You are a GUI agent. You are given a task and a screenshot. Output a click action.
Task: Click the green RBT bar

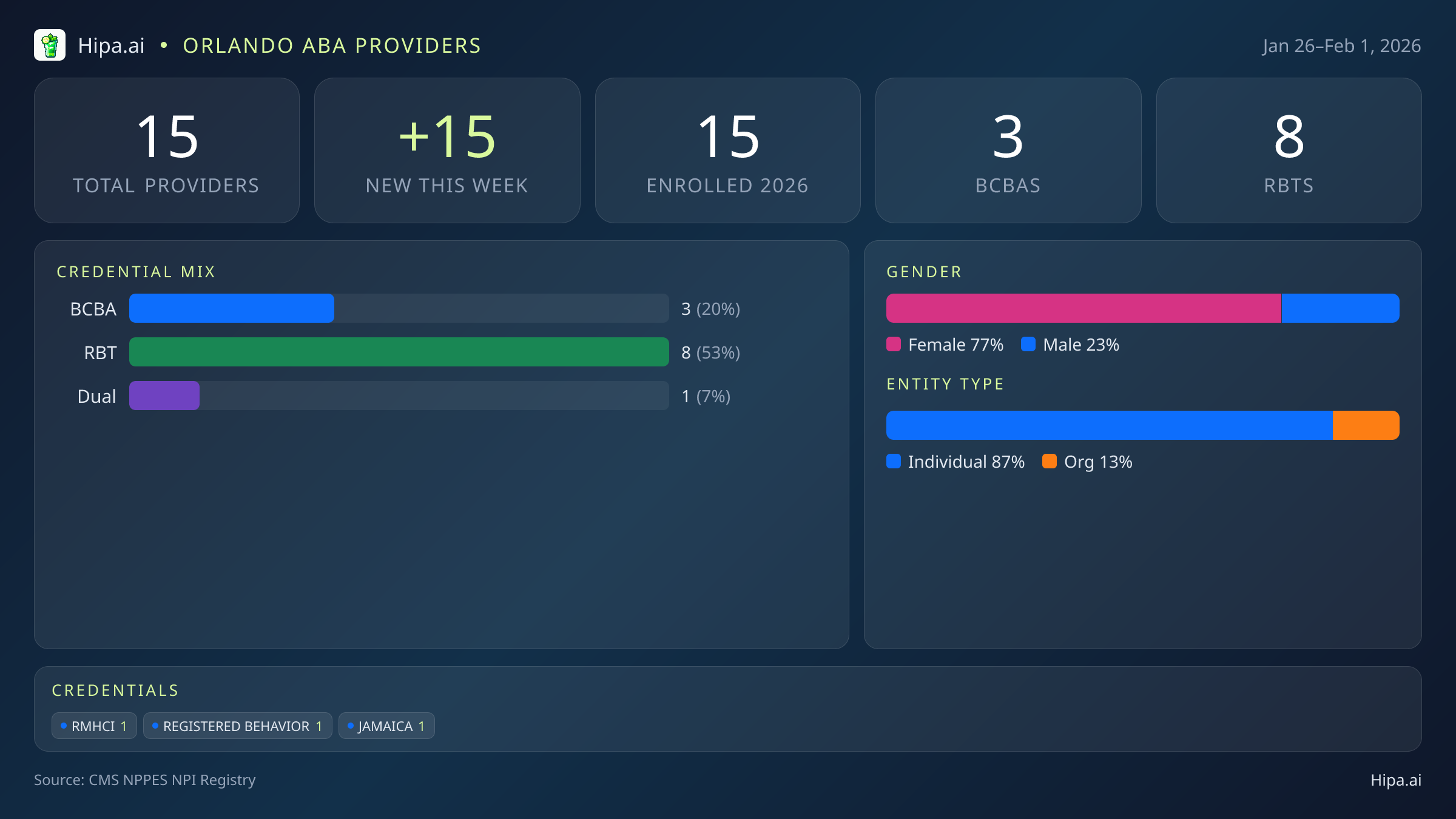point(399,352)
